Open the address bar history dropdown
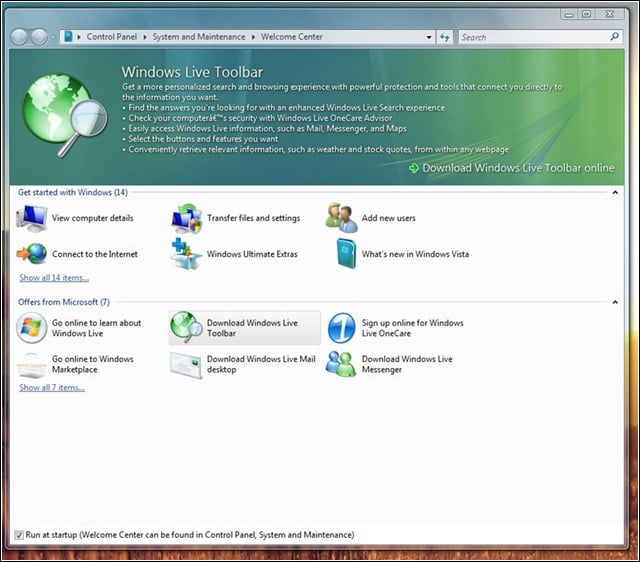Screen dimensions: 640x562 tap(429, 37)
